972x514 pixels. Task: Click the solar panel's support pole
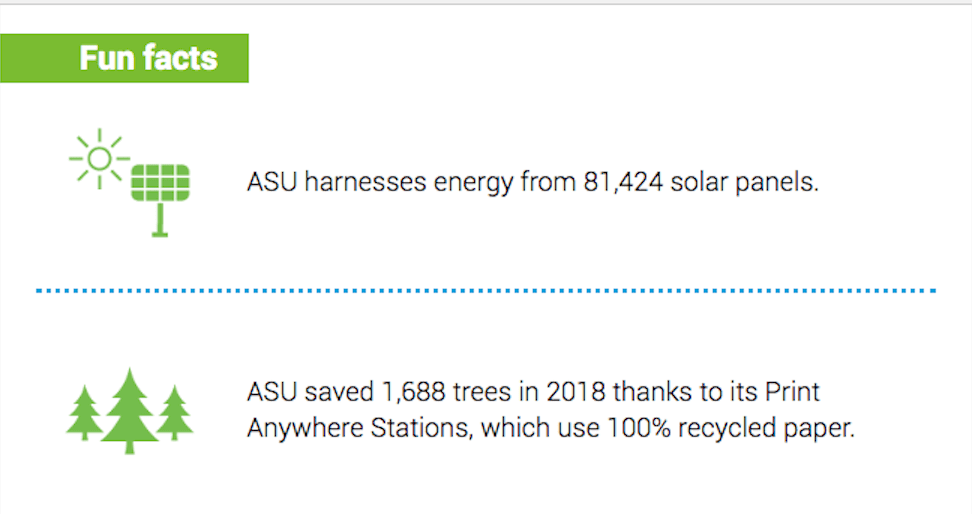point(161,219)
